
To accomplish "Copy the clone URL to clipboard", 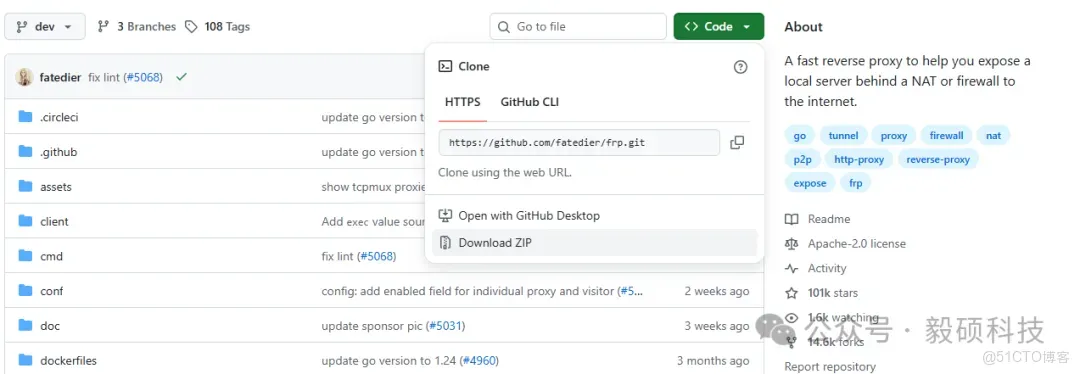I will coord(737,143).
